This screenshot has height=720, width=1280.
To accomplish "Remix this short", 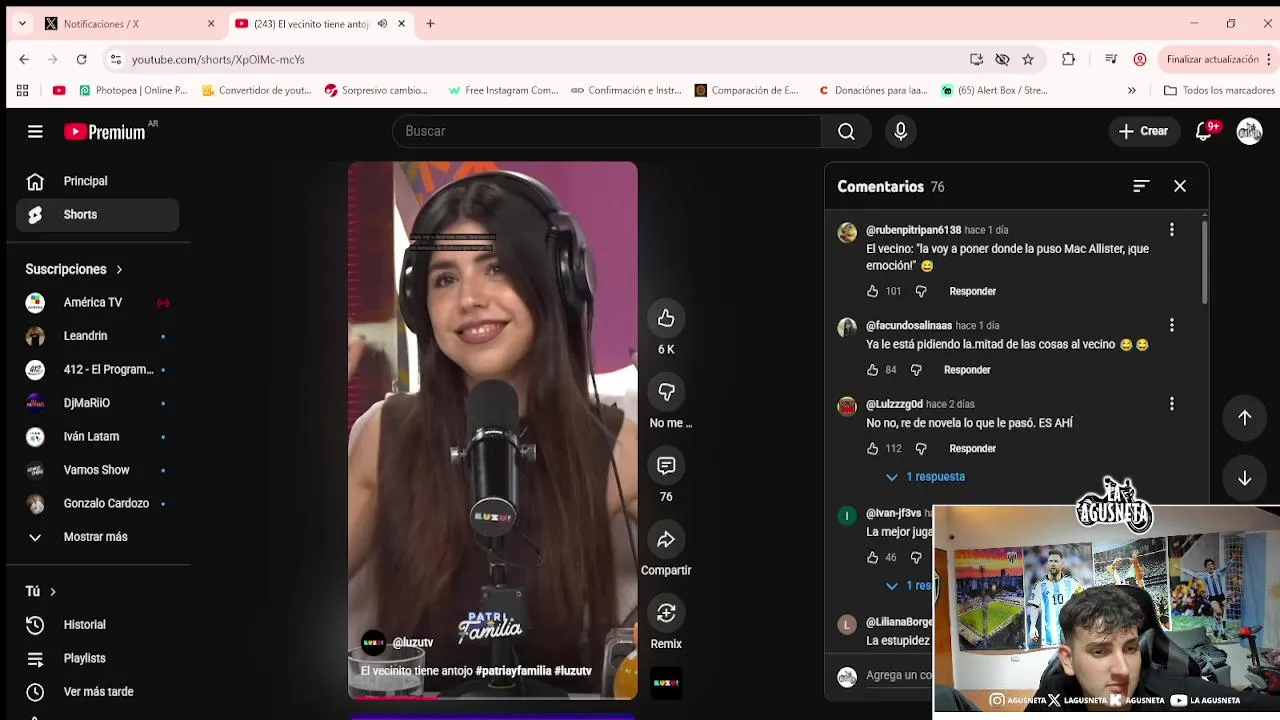I will click(666, 613).
